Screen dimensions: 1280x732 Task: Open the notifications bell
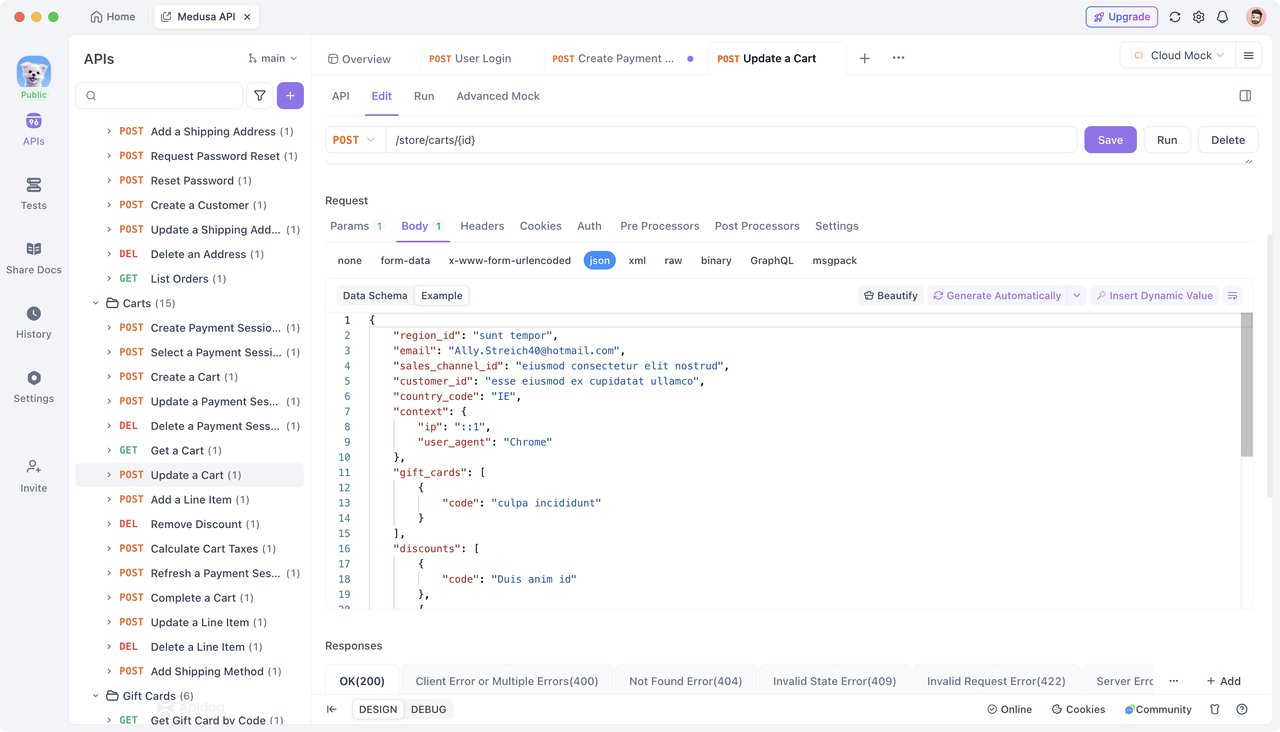coord(1222,17)
